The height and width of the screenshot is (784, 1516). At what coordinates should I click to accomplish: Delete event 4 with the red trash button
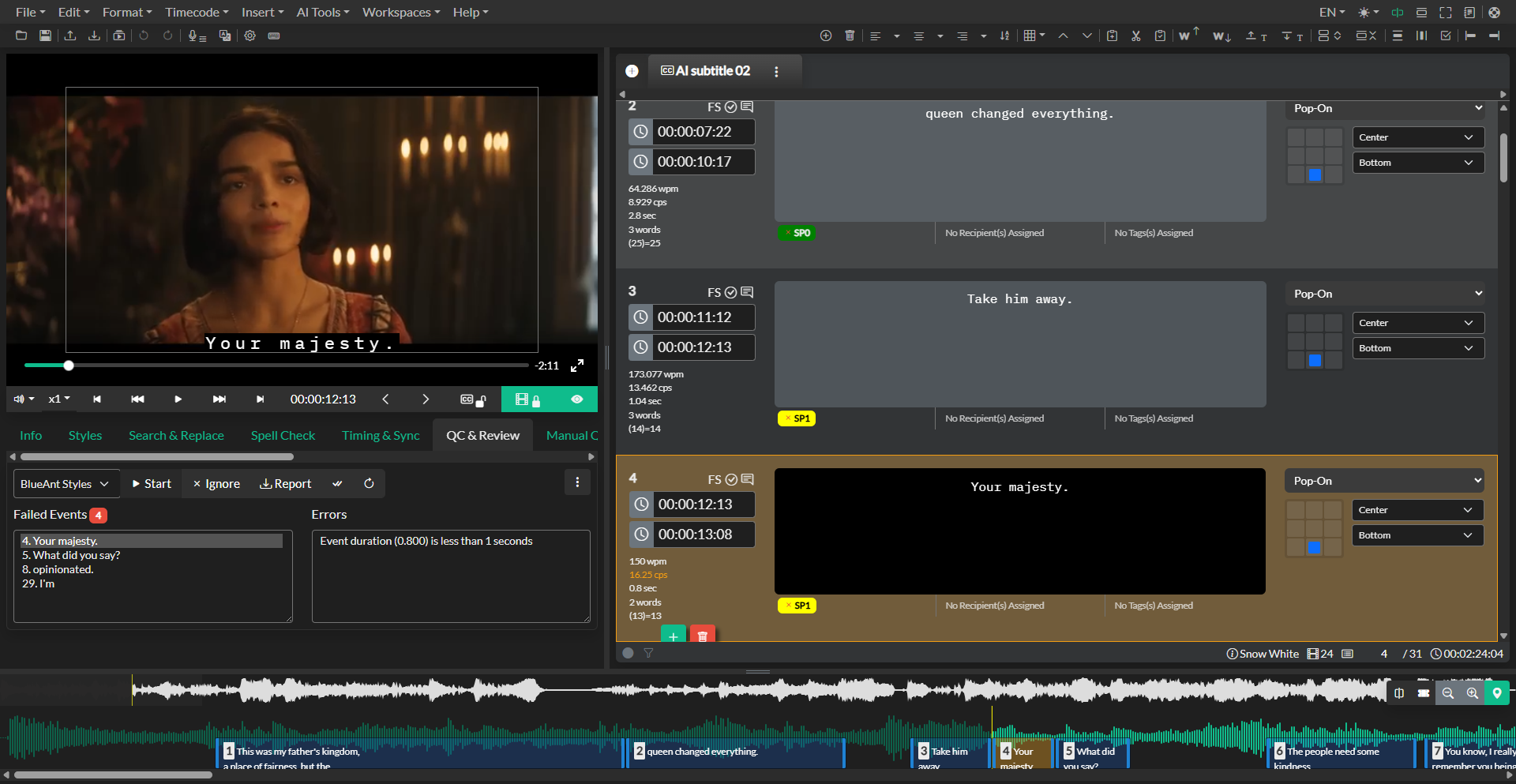click(x=702, y=636)
